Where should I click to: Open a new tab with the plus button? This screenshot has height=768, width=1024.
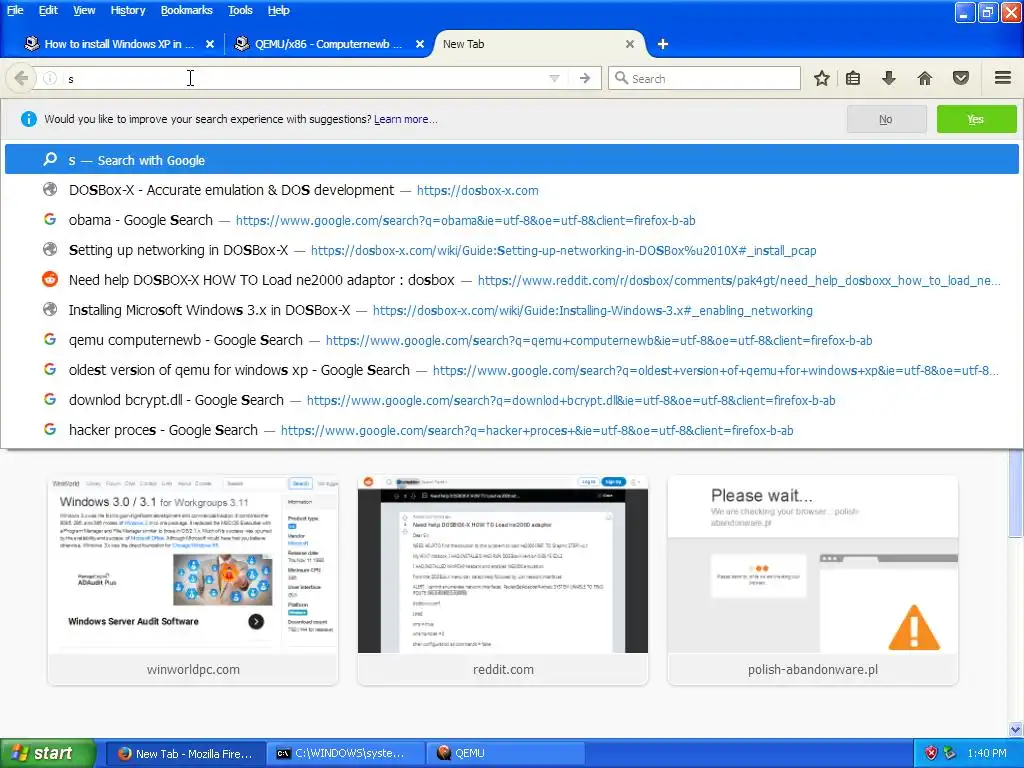tap(663, 44)
